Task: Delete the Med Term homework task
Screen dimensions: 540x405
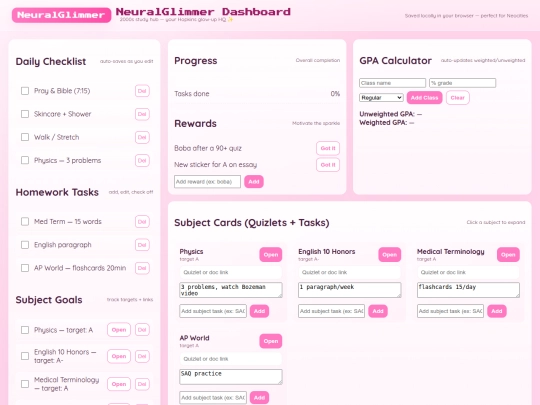Action: 142,222
